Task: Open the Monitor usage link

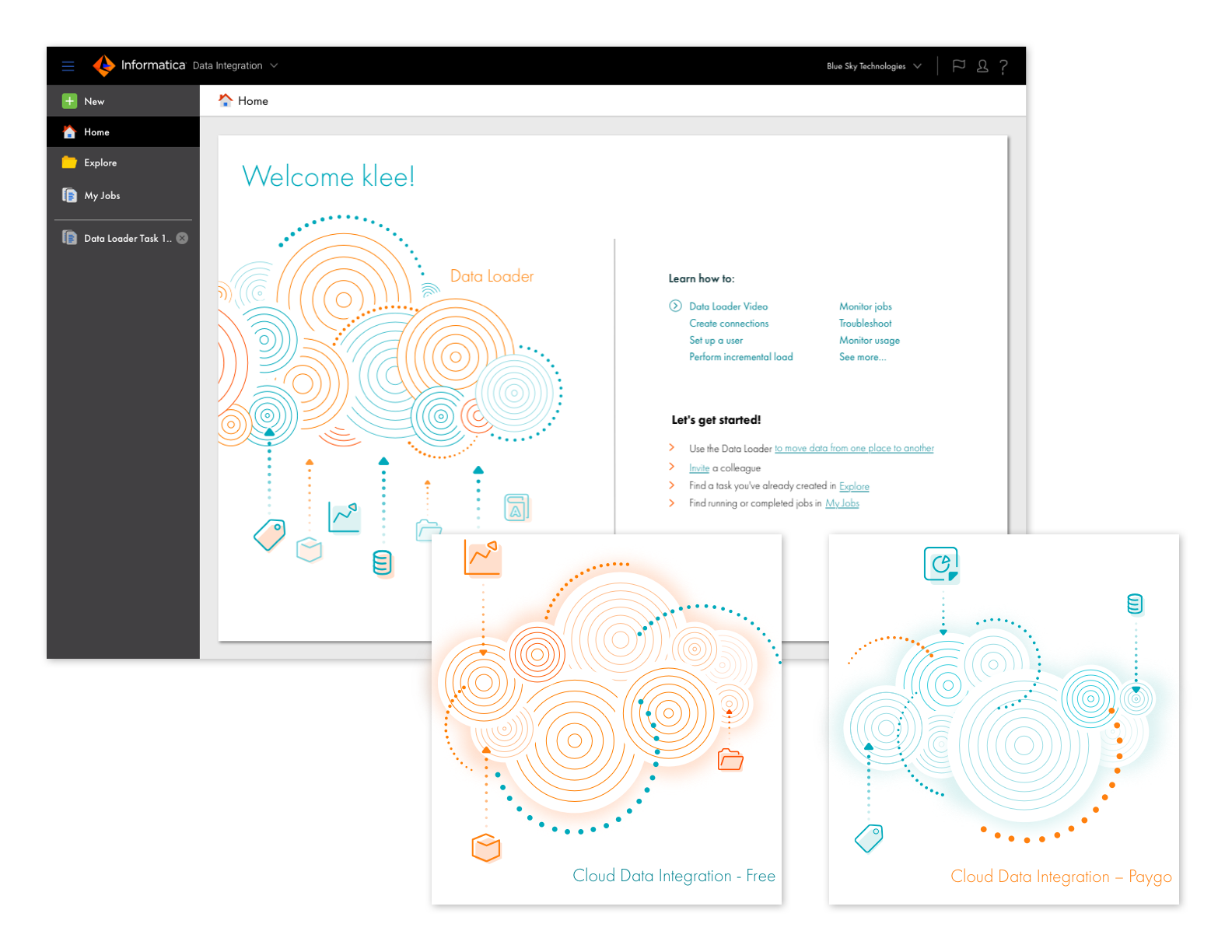Action: [869, 341]
